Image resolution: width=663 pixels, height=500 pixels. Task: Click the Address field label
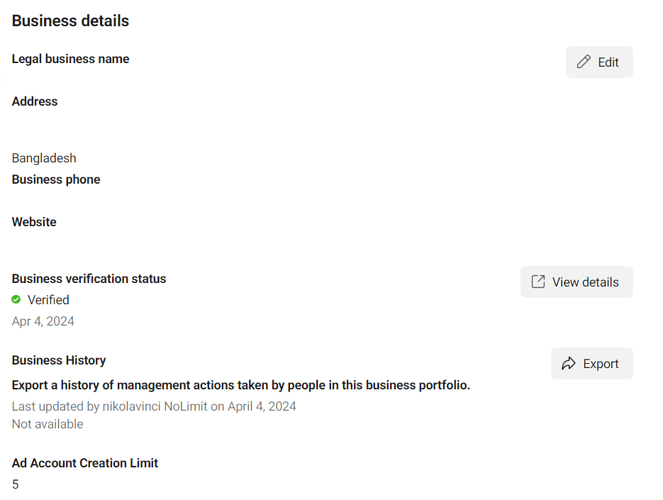(35, 101)
